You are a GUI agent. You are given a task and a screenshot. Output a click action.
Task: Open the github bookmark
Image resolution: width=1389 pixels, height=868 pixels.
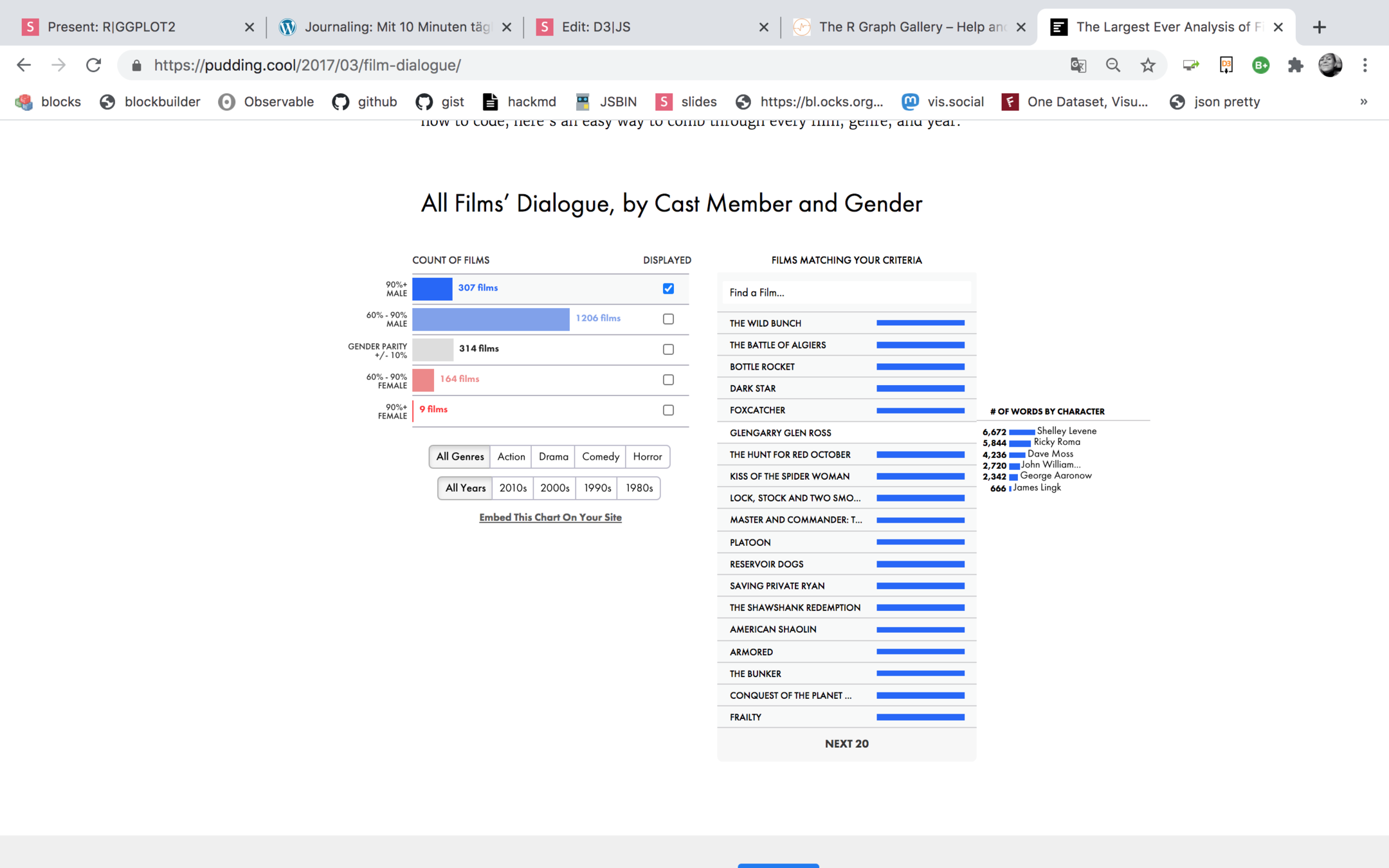(365, 102)
